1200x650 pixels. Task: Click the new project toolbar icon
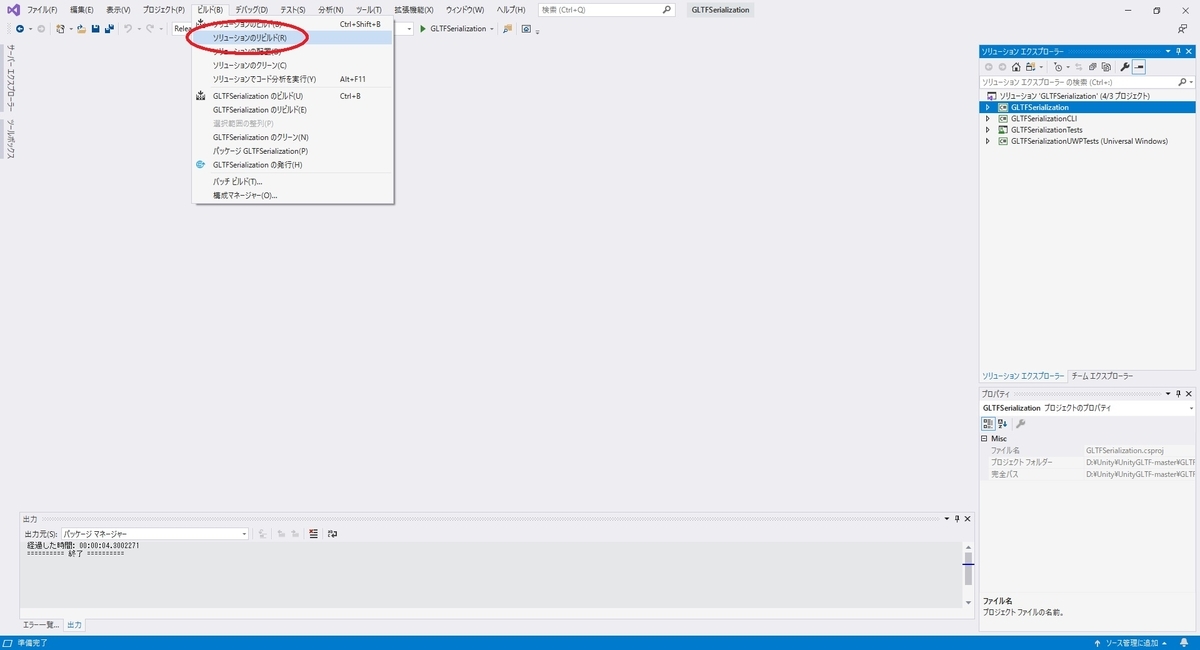point(61,28)
